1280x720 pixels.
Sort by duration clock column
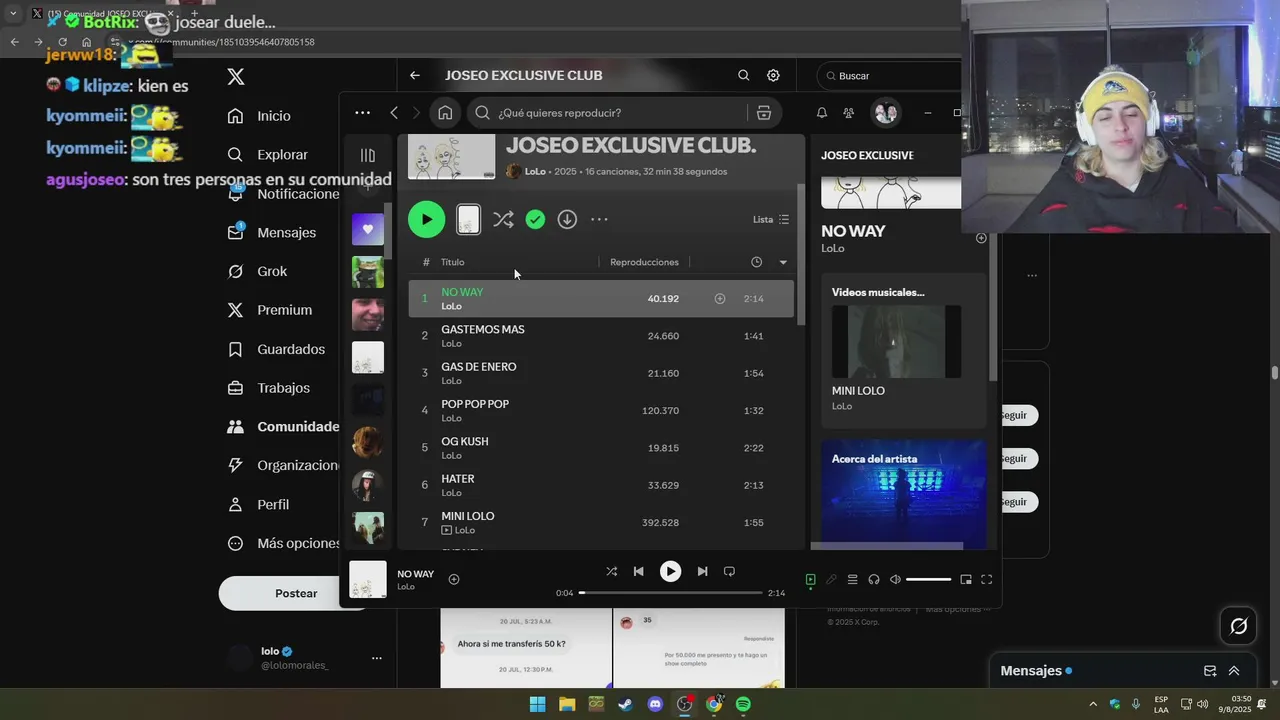pos(756,262)
